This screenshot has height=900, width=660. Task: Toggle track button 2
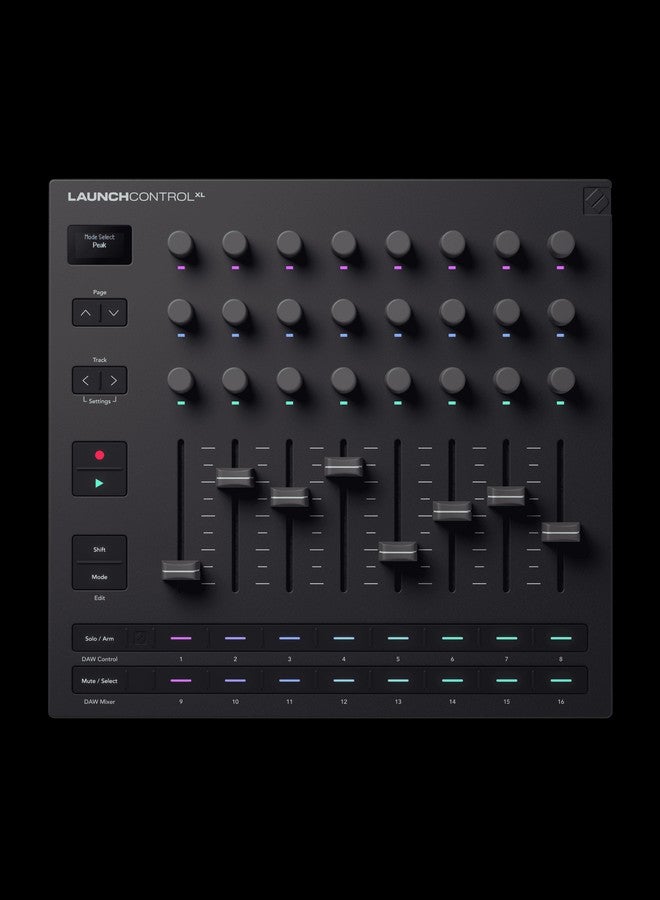(x=235, y=638)
